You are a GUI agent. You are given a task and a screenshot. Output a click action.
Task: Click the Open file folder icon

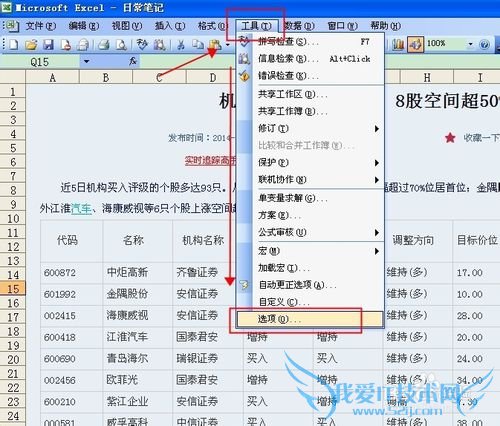click(x=31, y=44)
